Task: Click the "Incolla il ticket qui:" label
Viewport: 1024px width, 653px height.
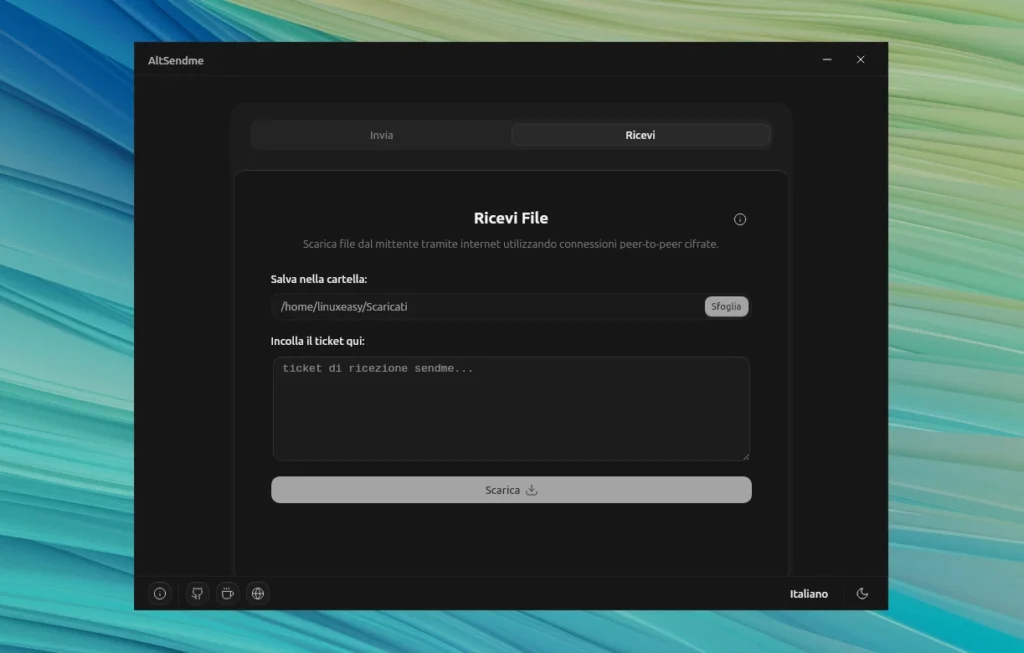Action: coord(317,341)
